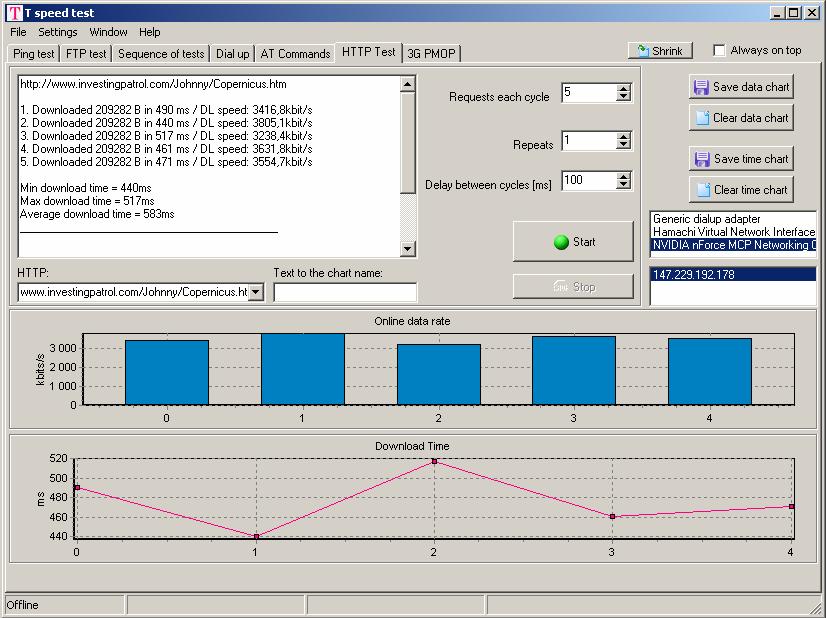The height and width of the screenshot is (618, 826).
Task: Click the Repeats input field
Action: pyautogui.click(x=589, y=141)
